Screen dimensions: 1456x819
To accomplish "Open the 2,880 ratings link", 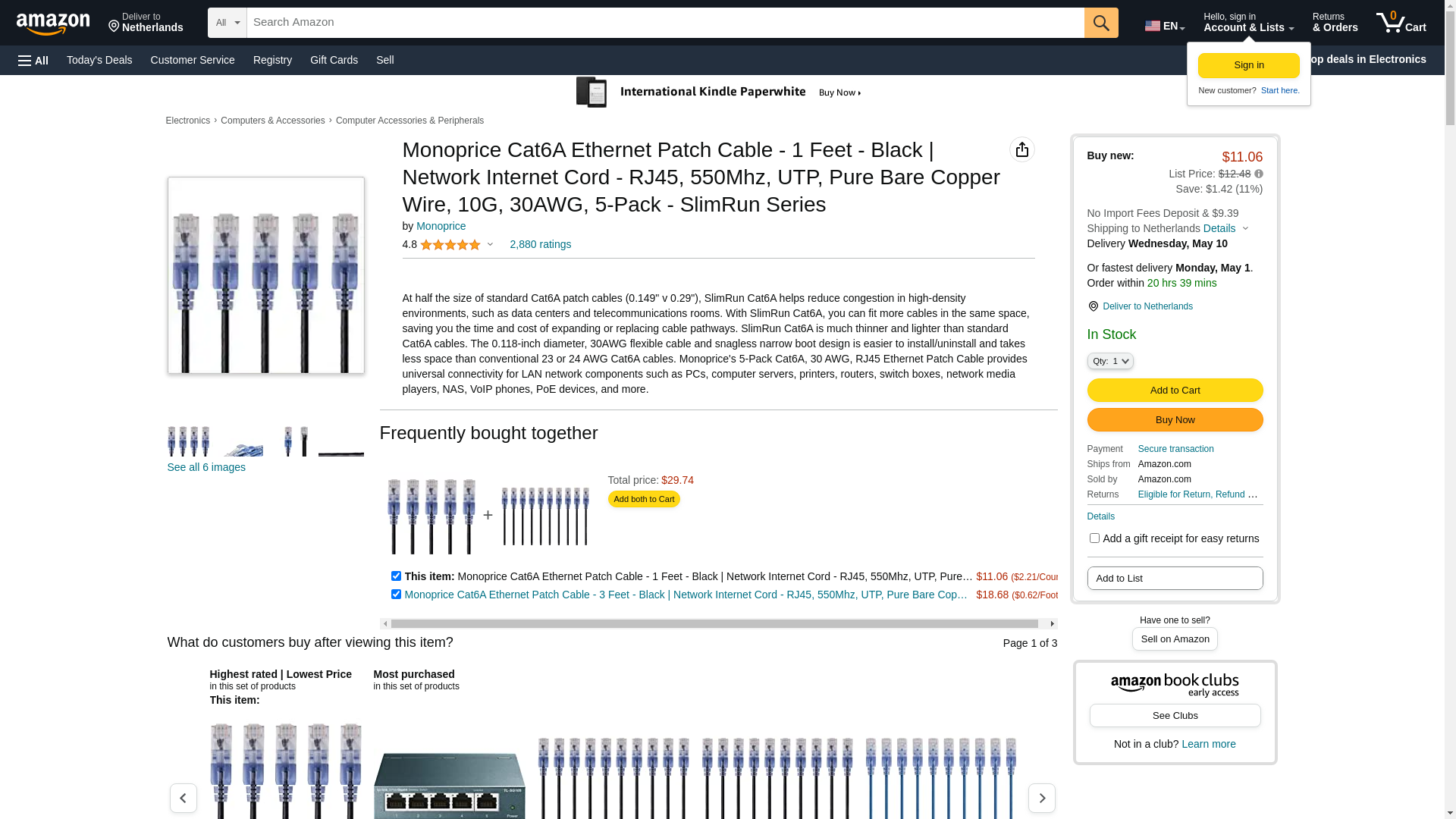I will pyautogui.click(x=540, y=244).
